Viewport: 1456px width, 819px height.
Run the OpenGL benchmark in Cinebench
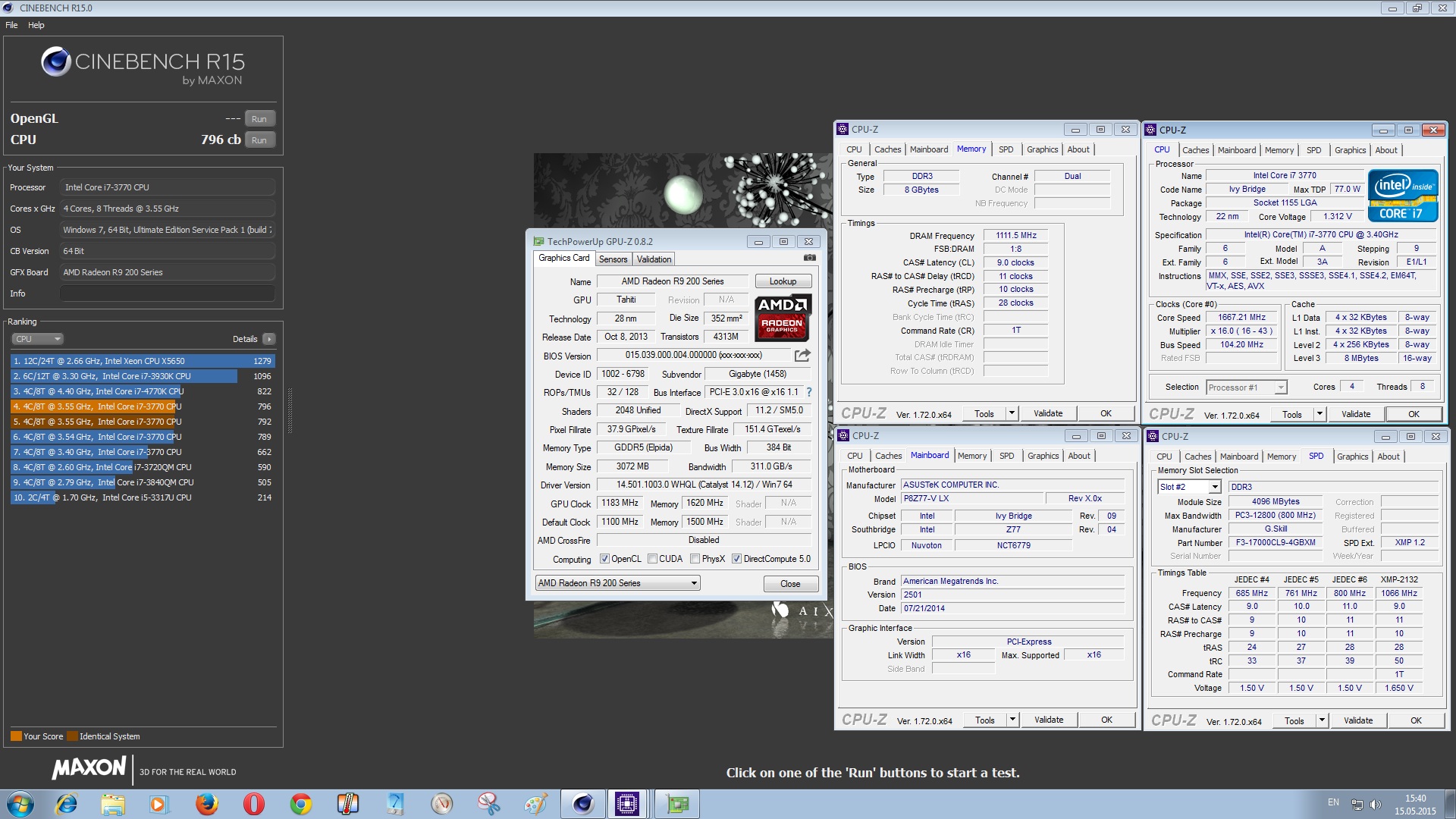[259, 119]
